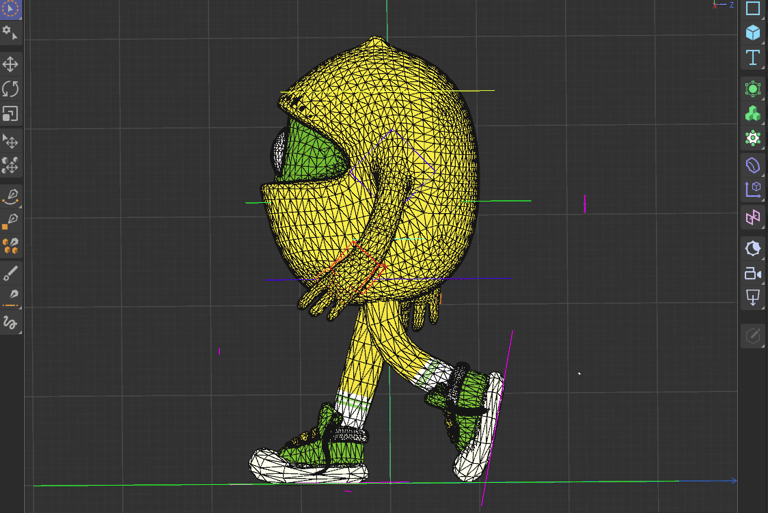
Task: Select the Live Selection tool icon
Action: click(x=10, y=7)
